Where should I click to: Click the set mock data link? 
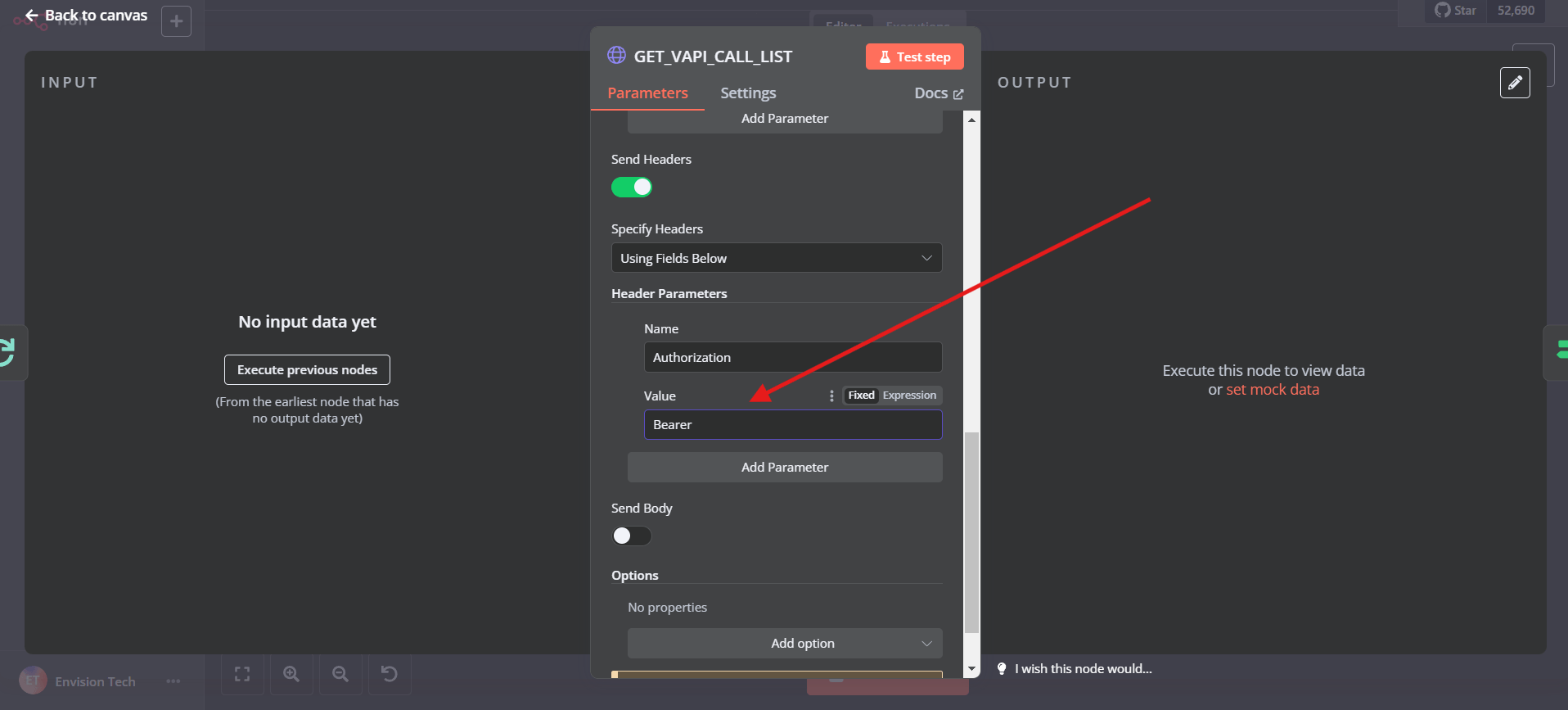click(1272, 390)
